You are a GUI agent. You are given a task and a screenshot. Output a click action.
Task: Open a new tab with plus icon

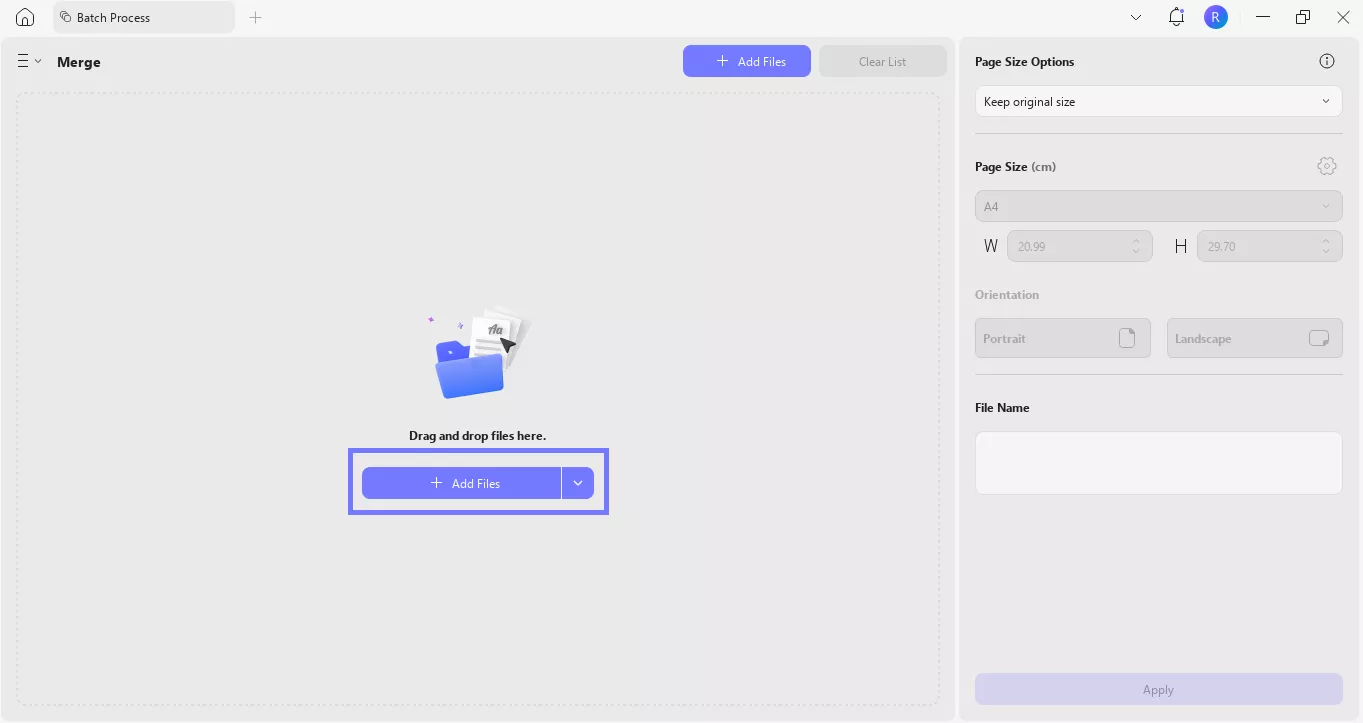coord(255,17)
